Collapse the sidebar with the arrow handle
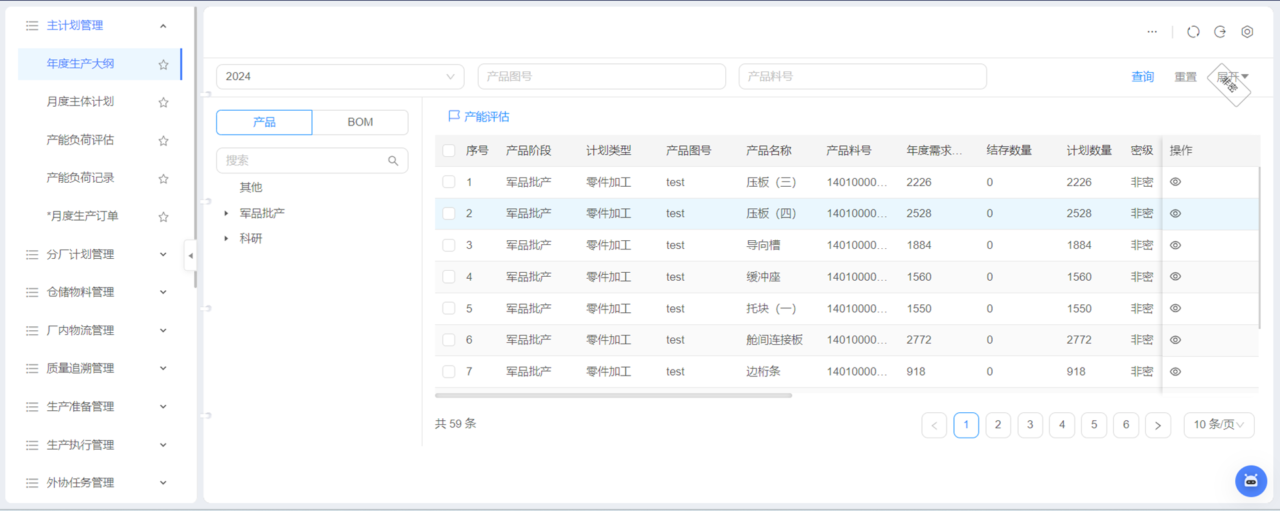The height and width of the screenshot is (511, 1280). [x=190, y=256]
